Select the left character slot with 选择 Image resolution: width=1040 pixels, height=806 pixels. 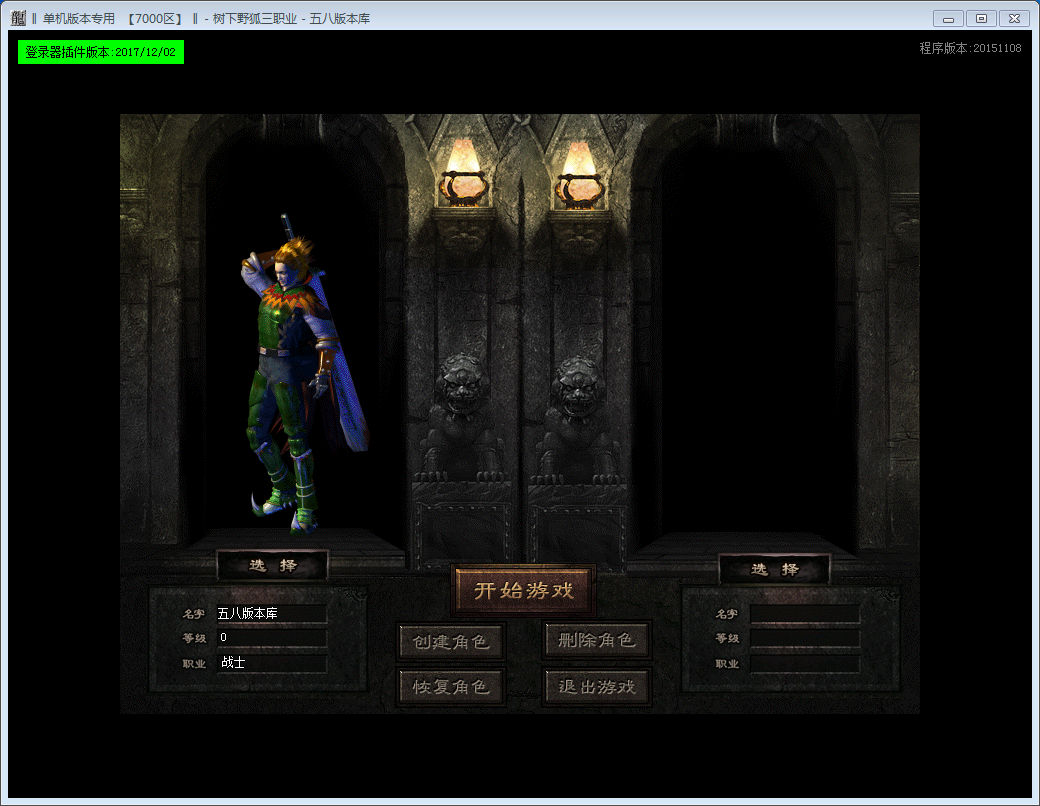point(273,566)
